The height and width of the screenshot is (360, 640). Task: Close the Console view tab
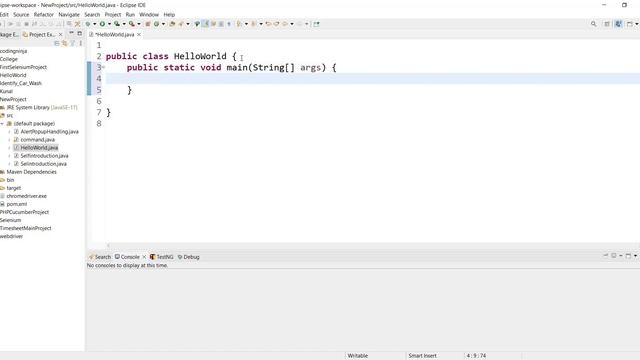click(144, 257)
